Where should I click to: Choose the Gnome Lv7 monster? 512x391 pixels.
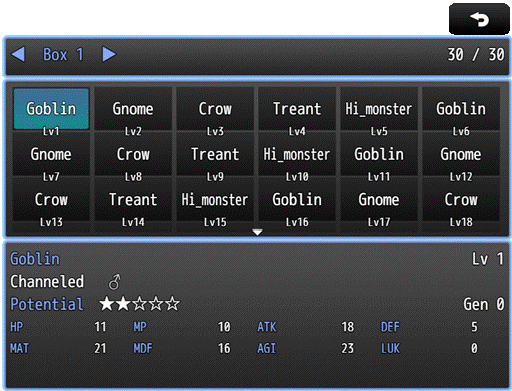pyautogui.click(x=51, y=155)
